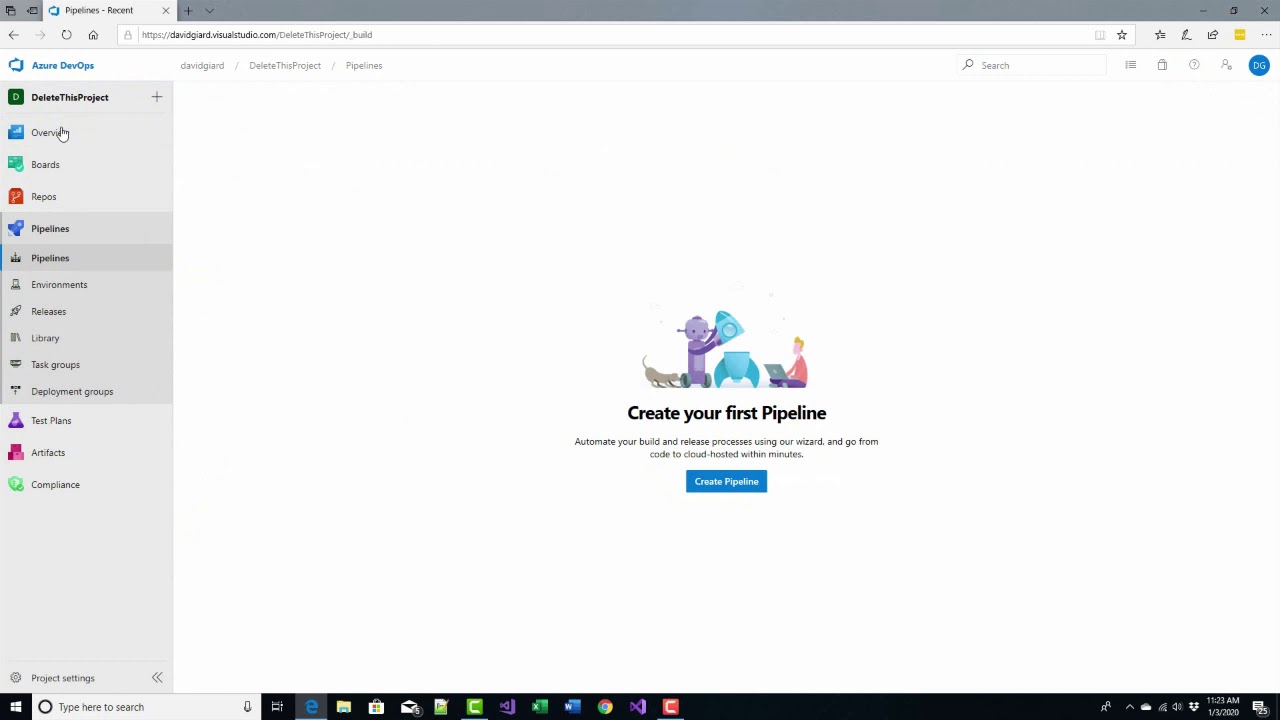Open Task groups under Pipelines
The height and width of the screenshot is (720, 1280).
click(86, 365)
